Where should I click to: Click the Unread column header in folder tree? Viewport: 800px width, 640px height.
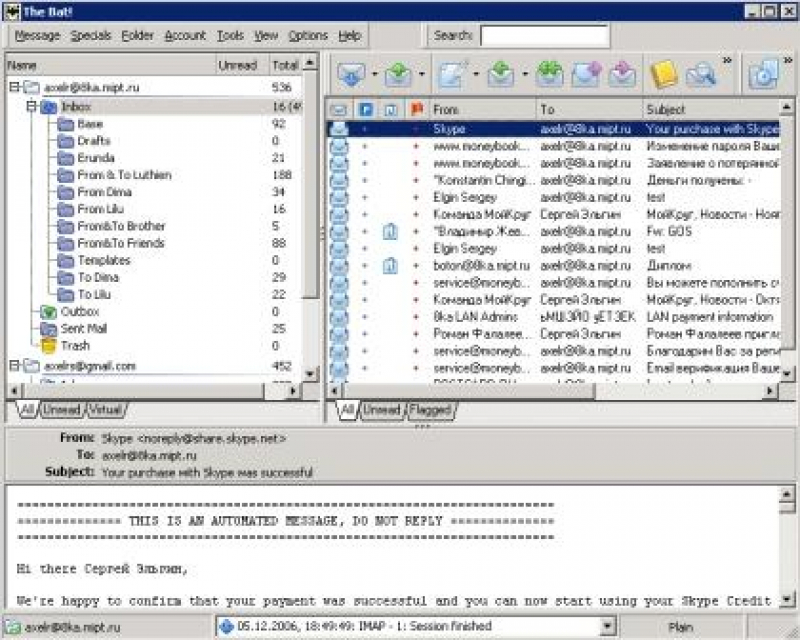click(x=242, y=65)
